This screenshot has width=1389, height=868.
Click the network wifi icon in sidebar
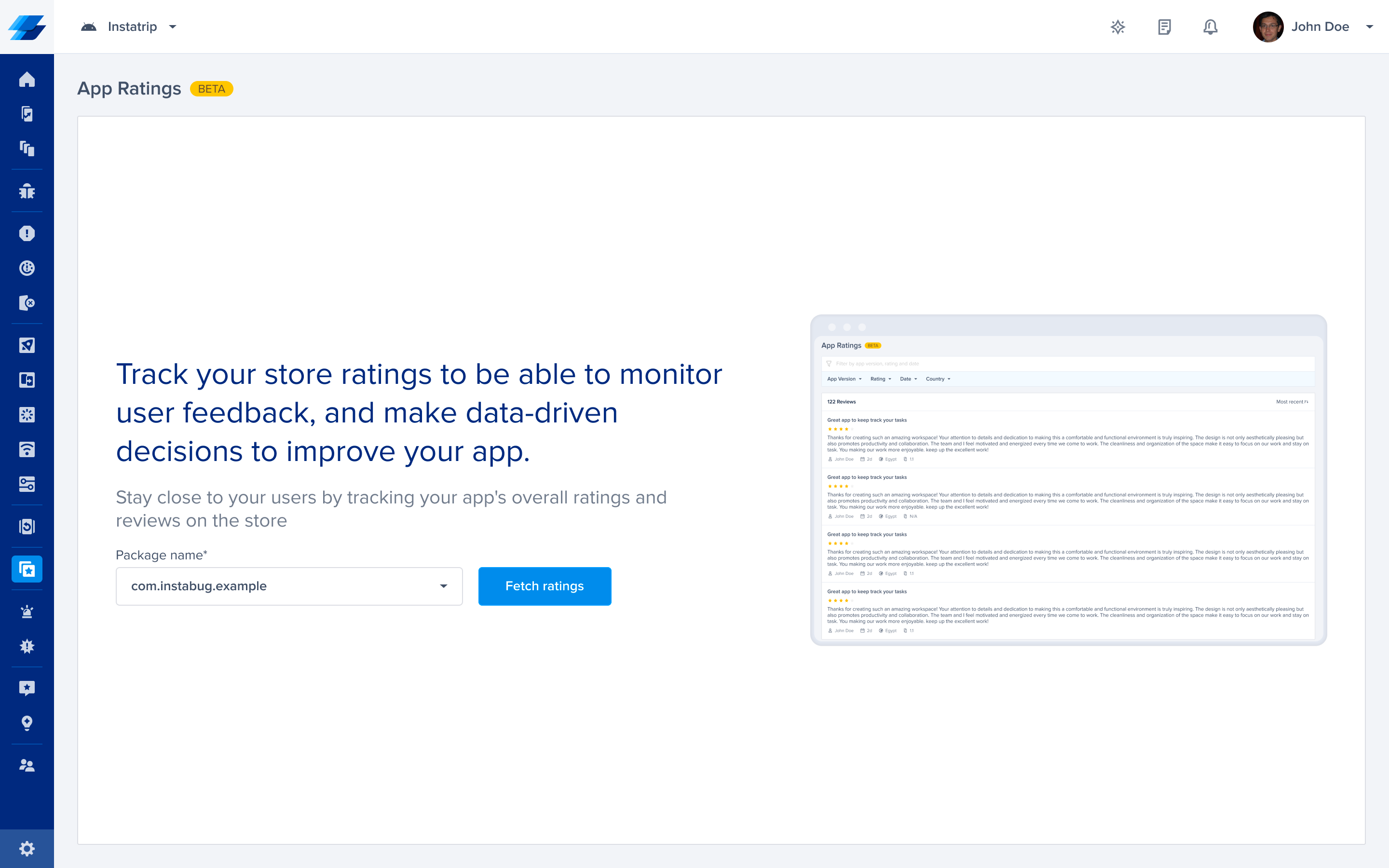click(27, 449)
